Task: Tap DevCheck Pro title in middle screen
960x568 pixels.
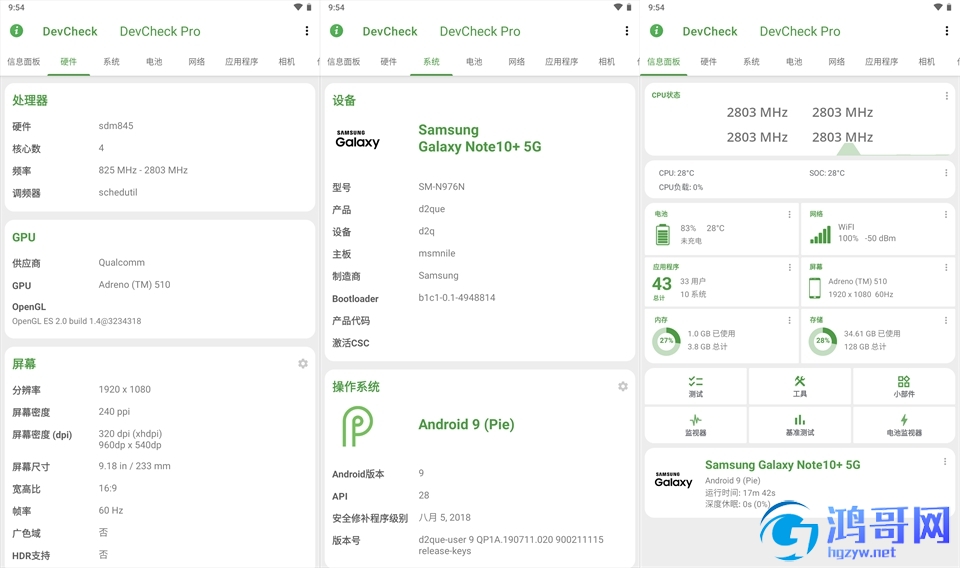Action: (x=480, y=31)
